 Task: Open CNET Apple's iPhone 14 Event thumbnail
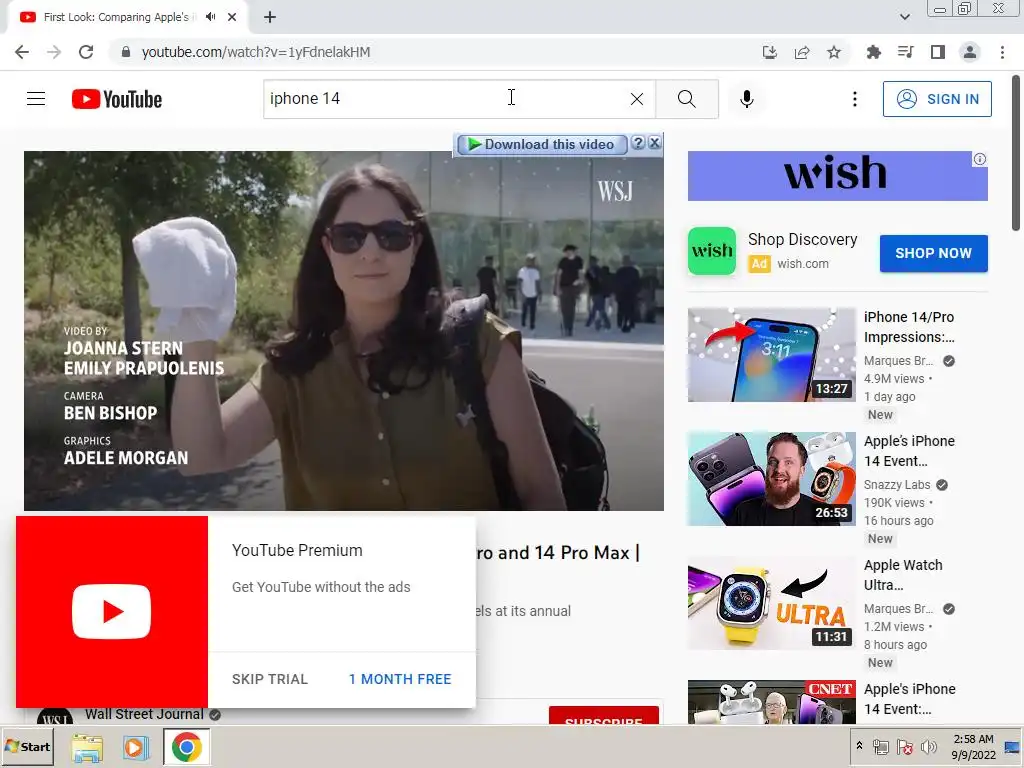tap(771, 701)
